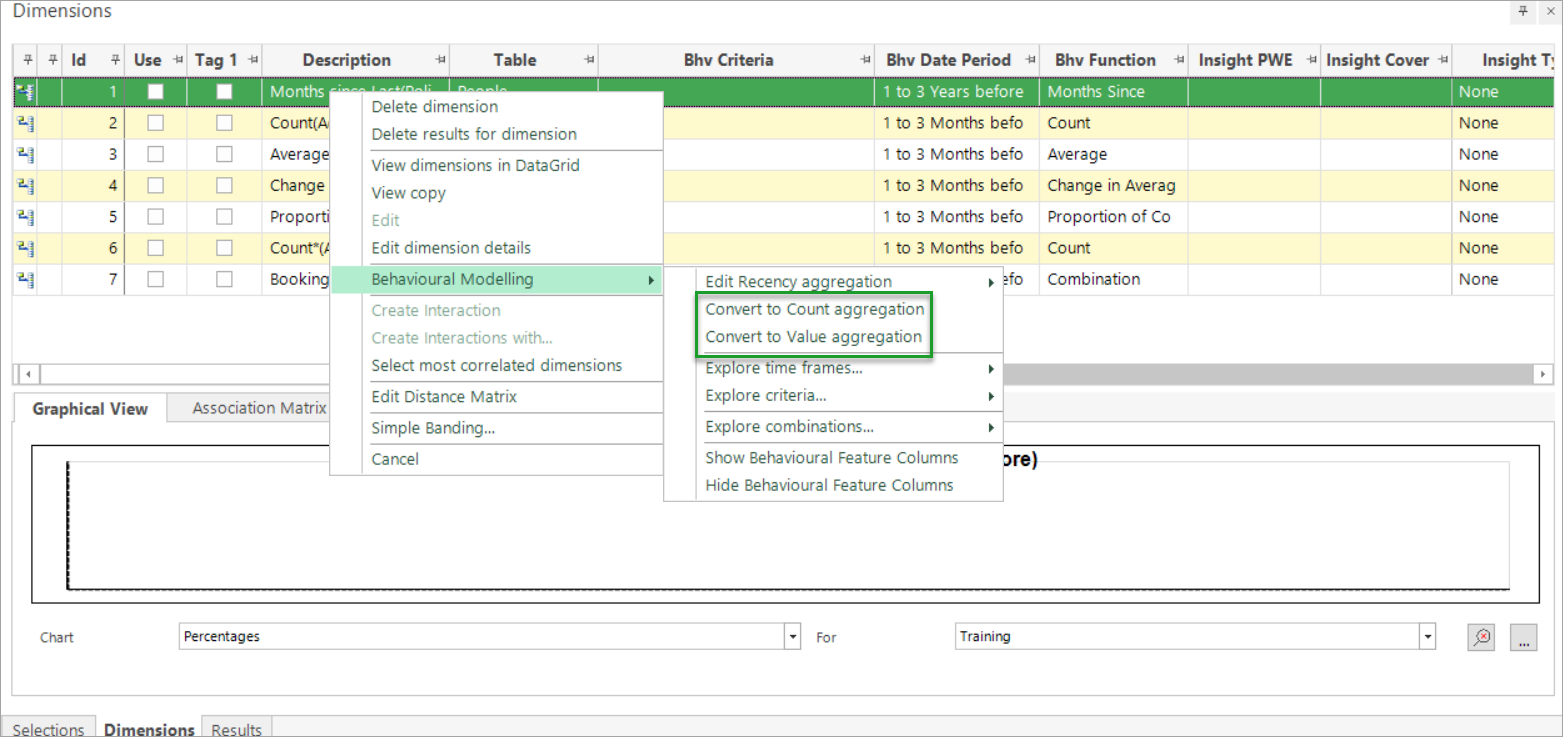Screen dimensions: 1563x737
Task: Expand the Behavioural Modelling submenu
Action: (x=497, y=279)
